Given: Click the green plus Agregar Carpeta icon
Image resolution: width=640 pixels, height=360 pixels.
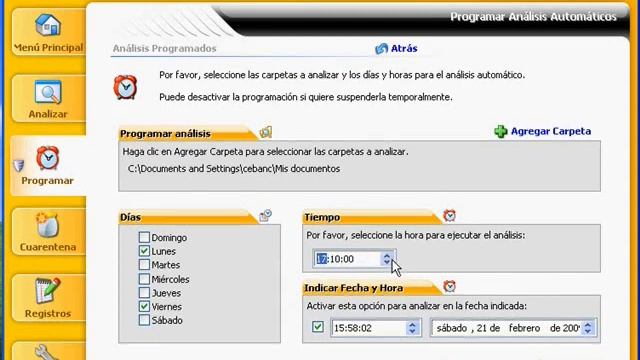Looking at the screenshot, I should pyautogui.click(x=501, y=131).
